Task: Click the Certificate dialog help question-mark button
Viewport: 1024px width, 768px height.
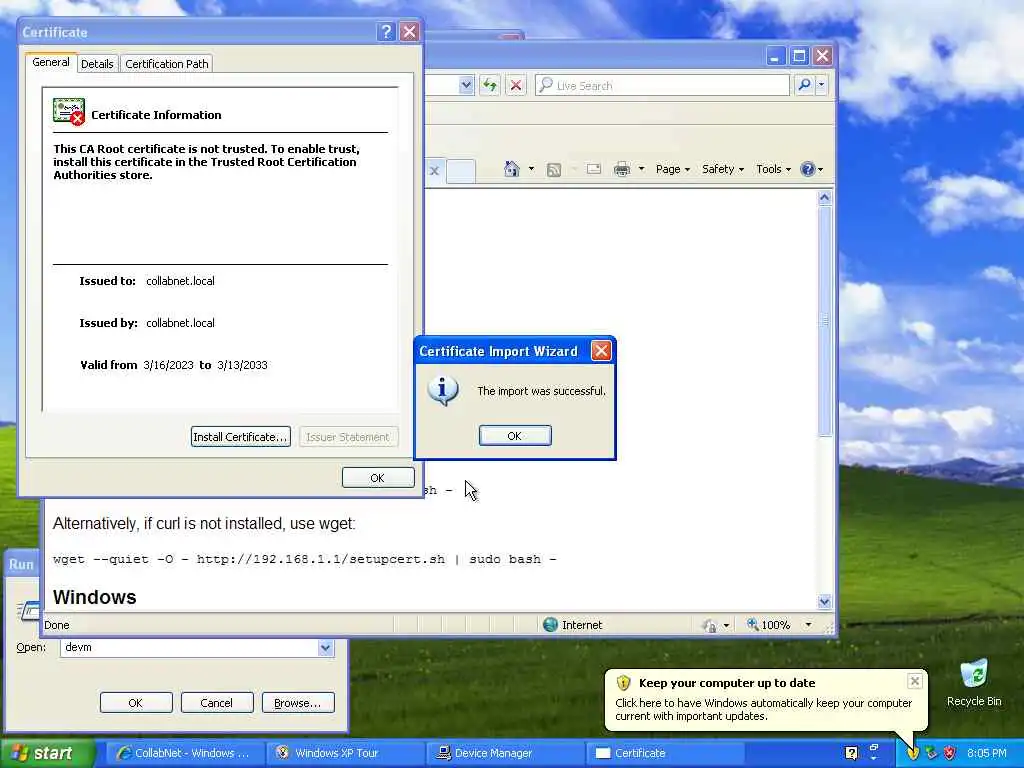Action: coord(386,31)
